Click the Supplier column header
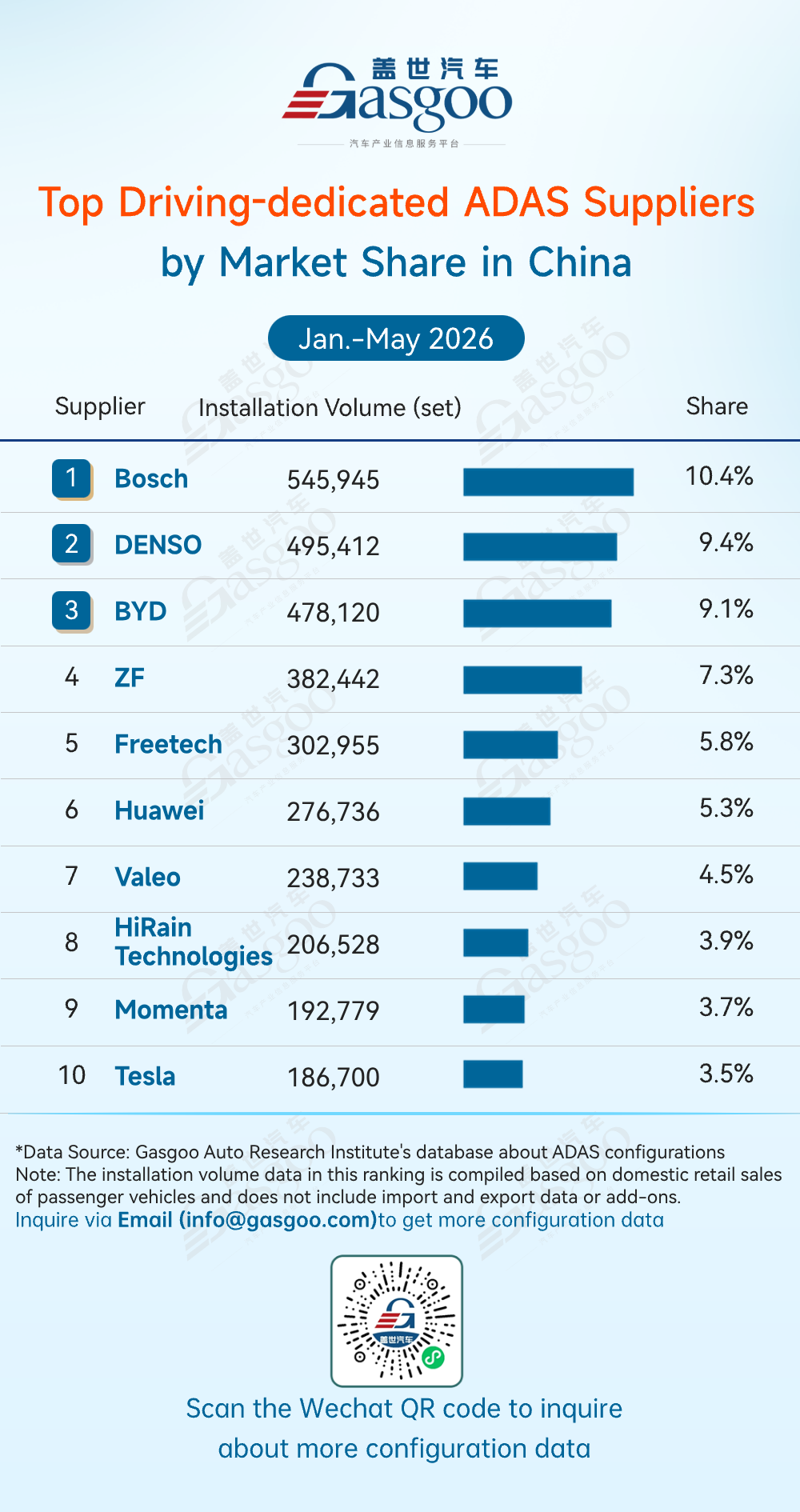The width and height of the screenshot is (800, 1512). point(100,406)
